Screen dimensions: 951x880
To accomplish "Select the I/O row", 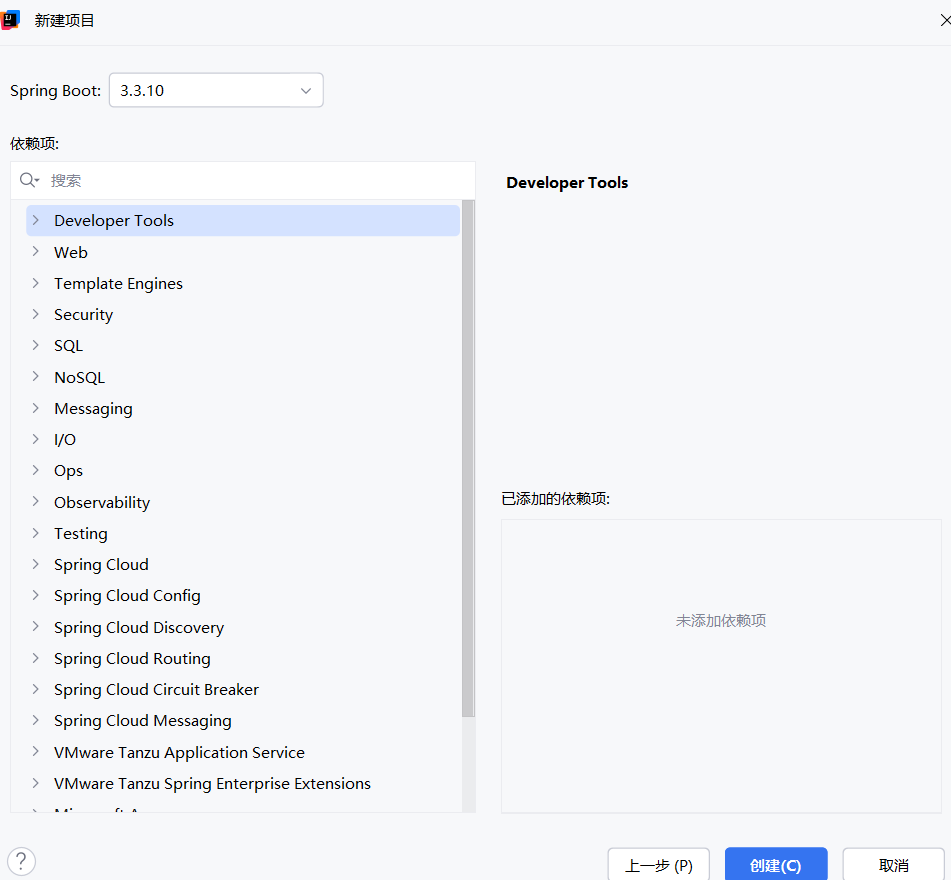I will tap(243, 439).
